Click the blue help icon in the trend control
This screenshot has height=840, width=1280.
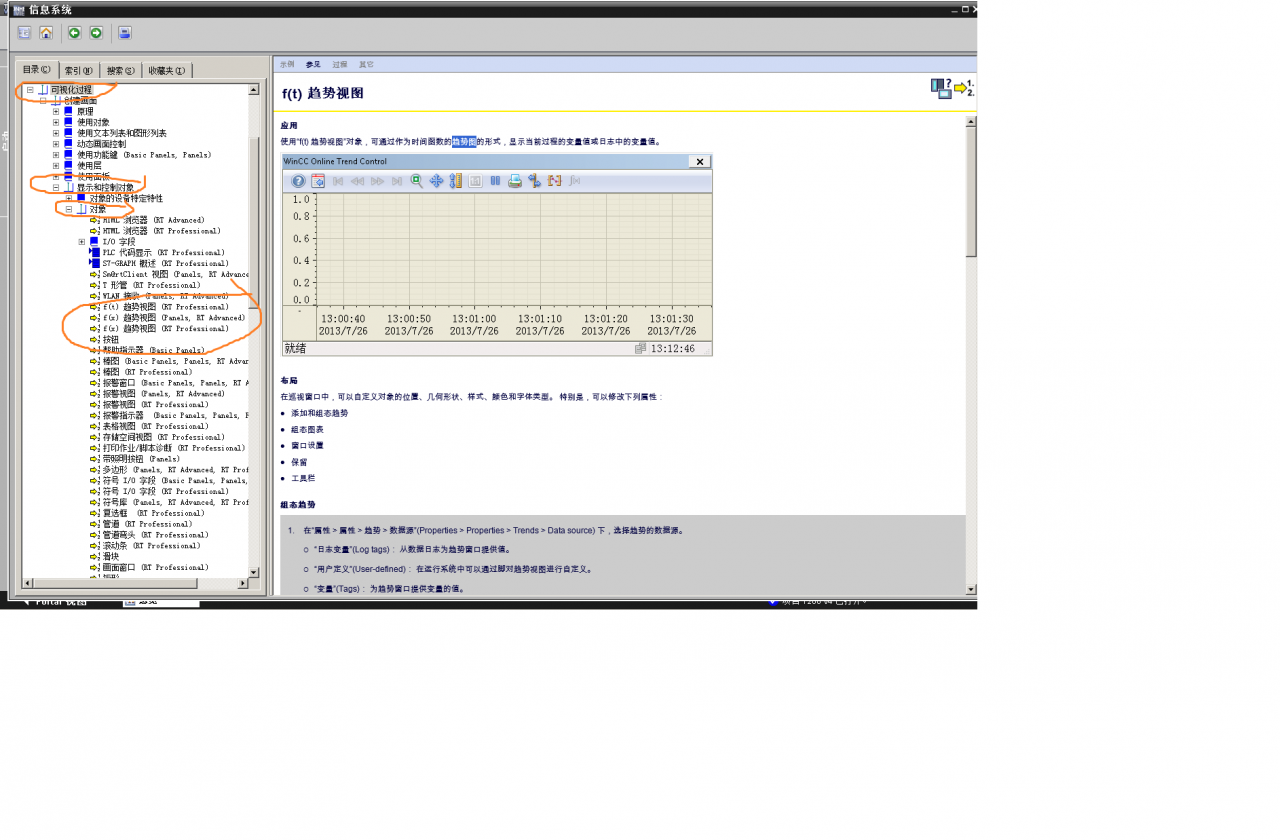(x=298, y=181)
